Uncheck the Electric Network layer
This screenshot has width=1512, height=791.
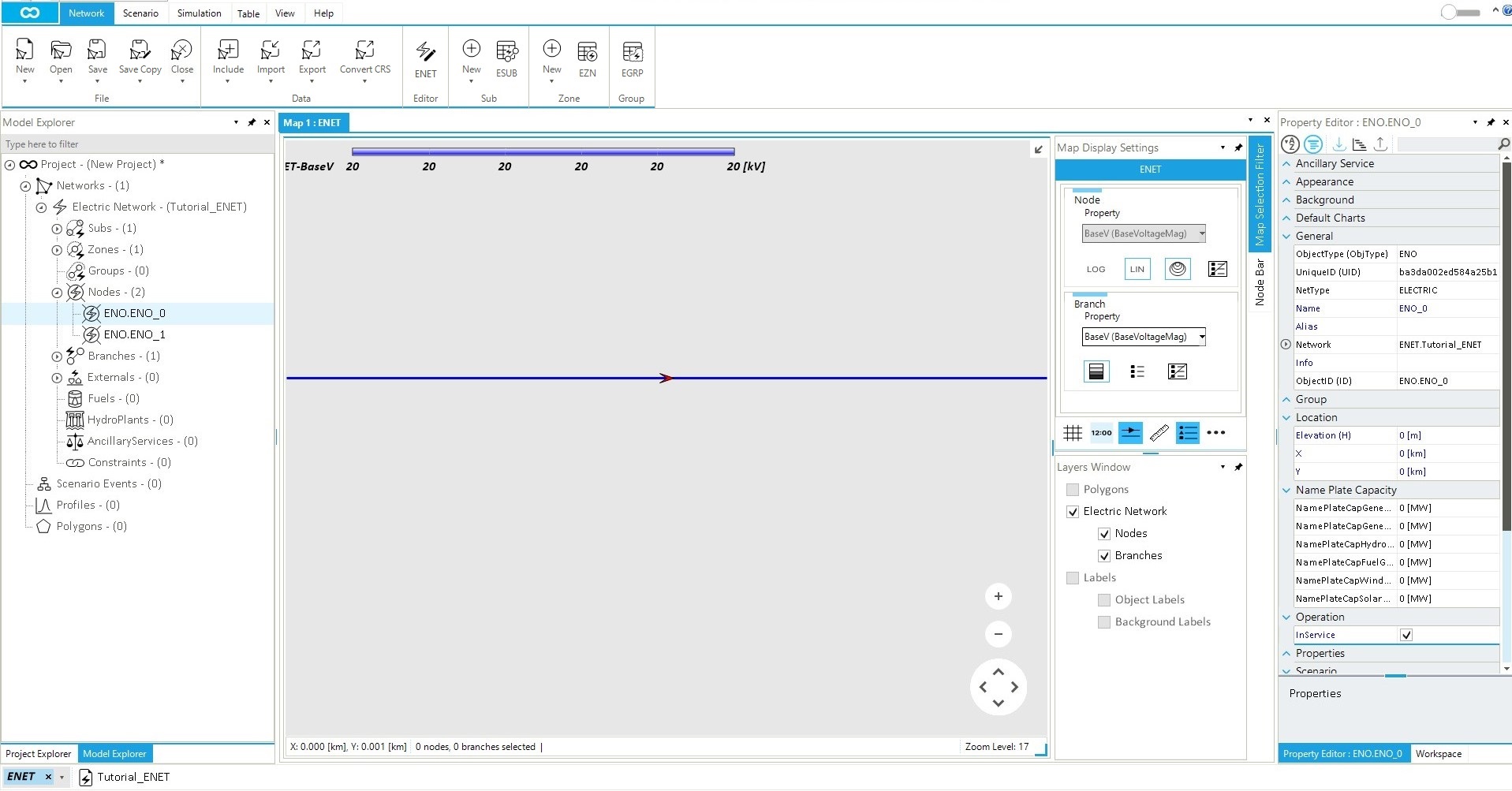[1072, 512]
